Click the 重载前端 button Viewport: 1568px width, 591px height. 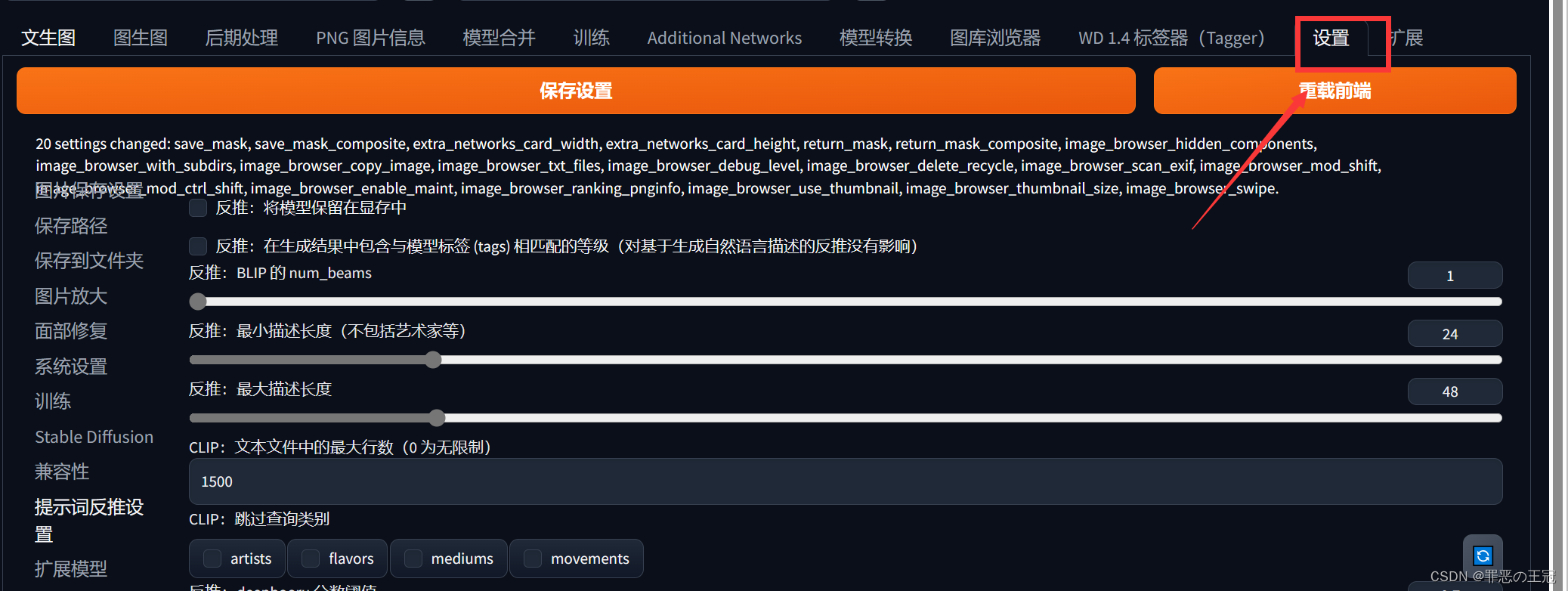coord(1335,91)
